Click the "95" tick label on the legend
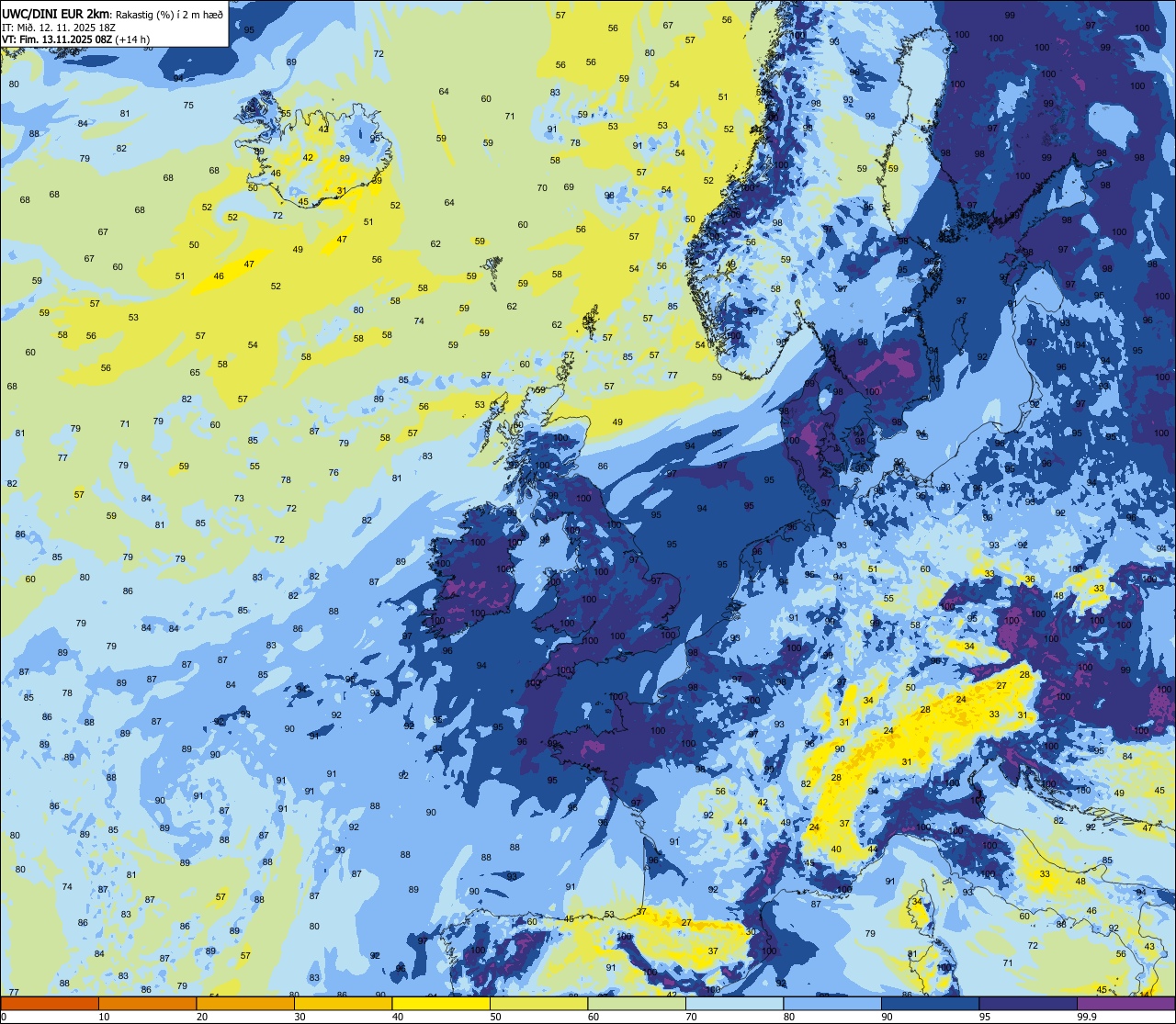1176x1024 pixels. click(985, 1017)
